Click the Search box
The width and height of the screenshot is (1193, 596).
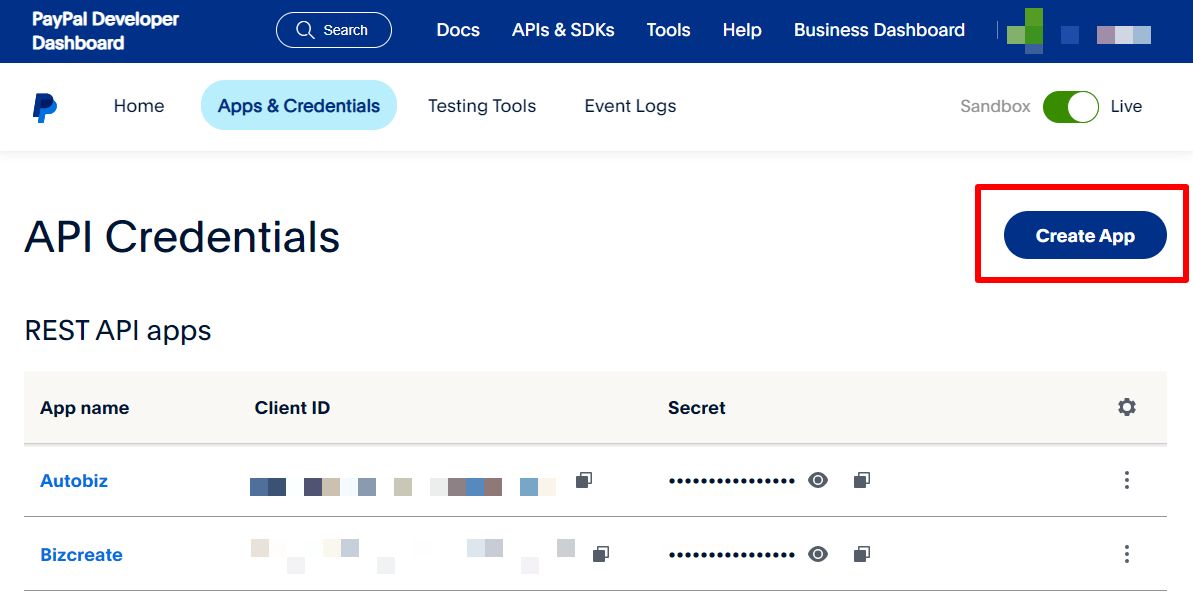pos(334,30)
